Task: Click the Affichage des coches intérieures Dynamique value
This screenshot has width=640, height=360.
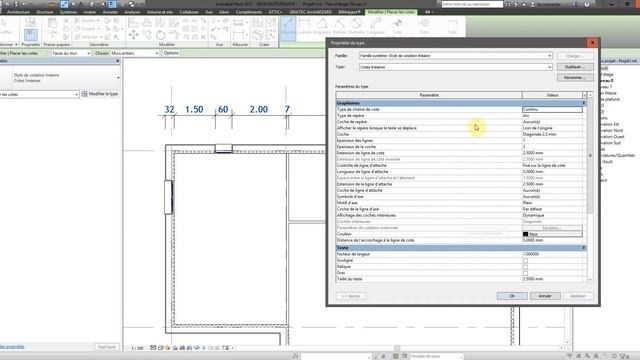Action: [x=552, y=215]
